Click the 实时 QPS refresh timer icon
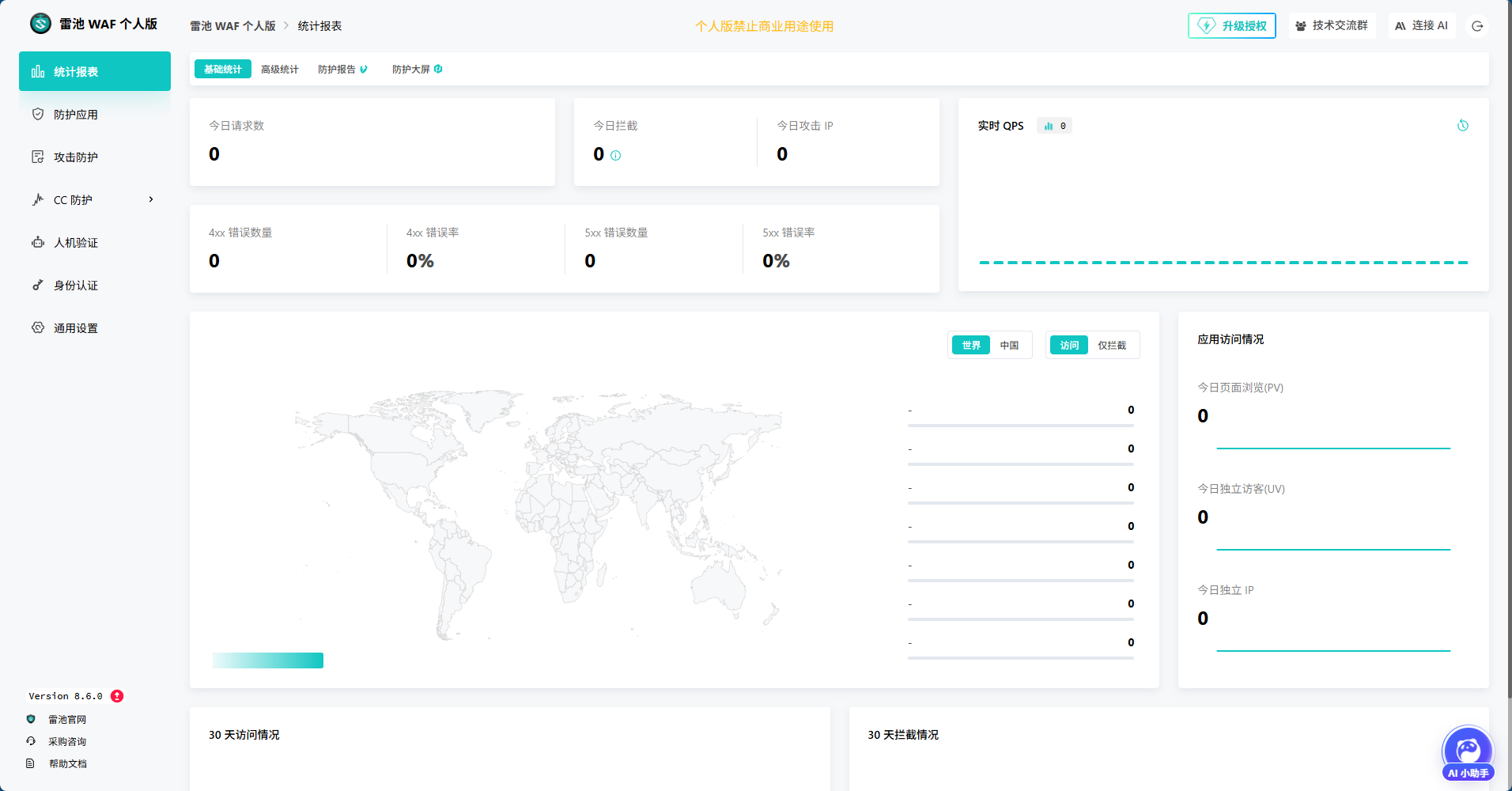The height and width of the screenshot is (791, 1512). point(1463,125)
